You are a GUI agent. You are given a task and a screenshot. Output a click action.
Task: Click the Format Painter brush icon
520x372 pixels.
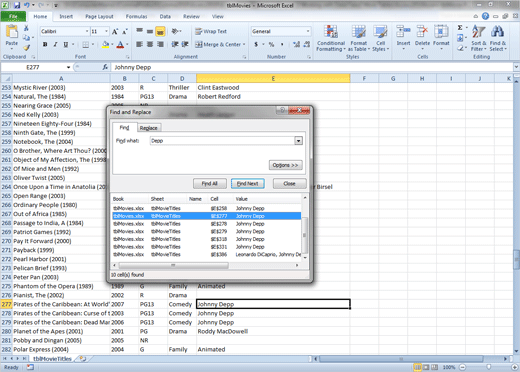26,48
